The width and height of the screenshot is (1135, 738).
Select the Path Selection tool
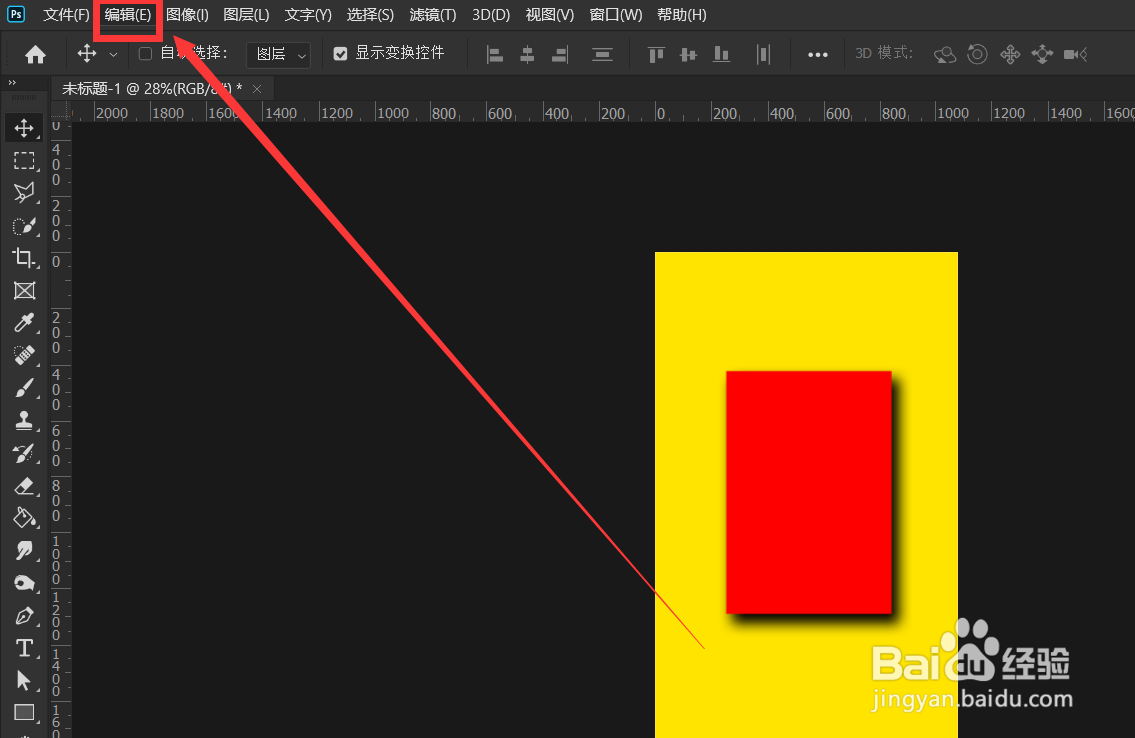click(x=24, y=680)
